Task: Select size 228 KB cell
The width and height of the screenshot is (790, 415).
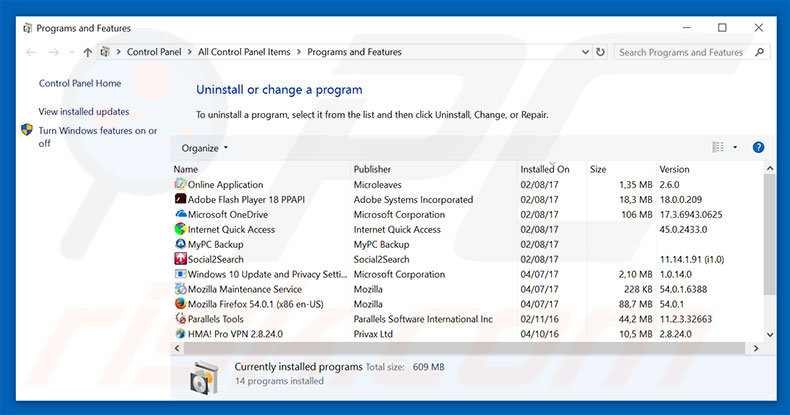Action: (x=638, y=289)
